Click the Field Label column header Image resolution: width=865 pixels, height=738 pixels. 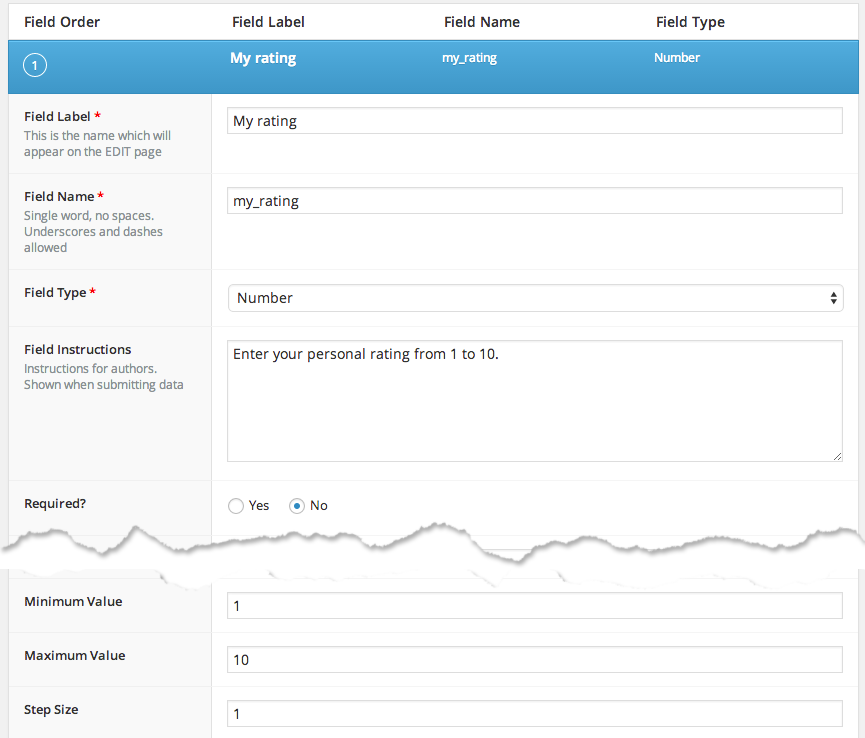point(267,22)
